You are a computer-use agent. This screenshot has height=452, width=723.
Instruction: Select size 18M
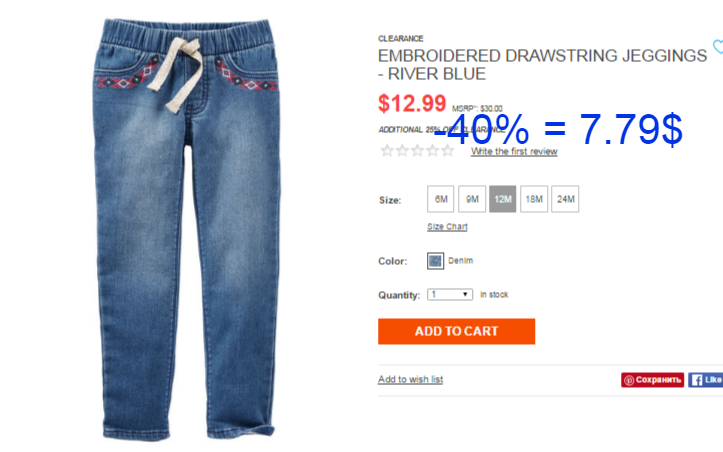pyautogui.click(x=534, y=199)
